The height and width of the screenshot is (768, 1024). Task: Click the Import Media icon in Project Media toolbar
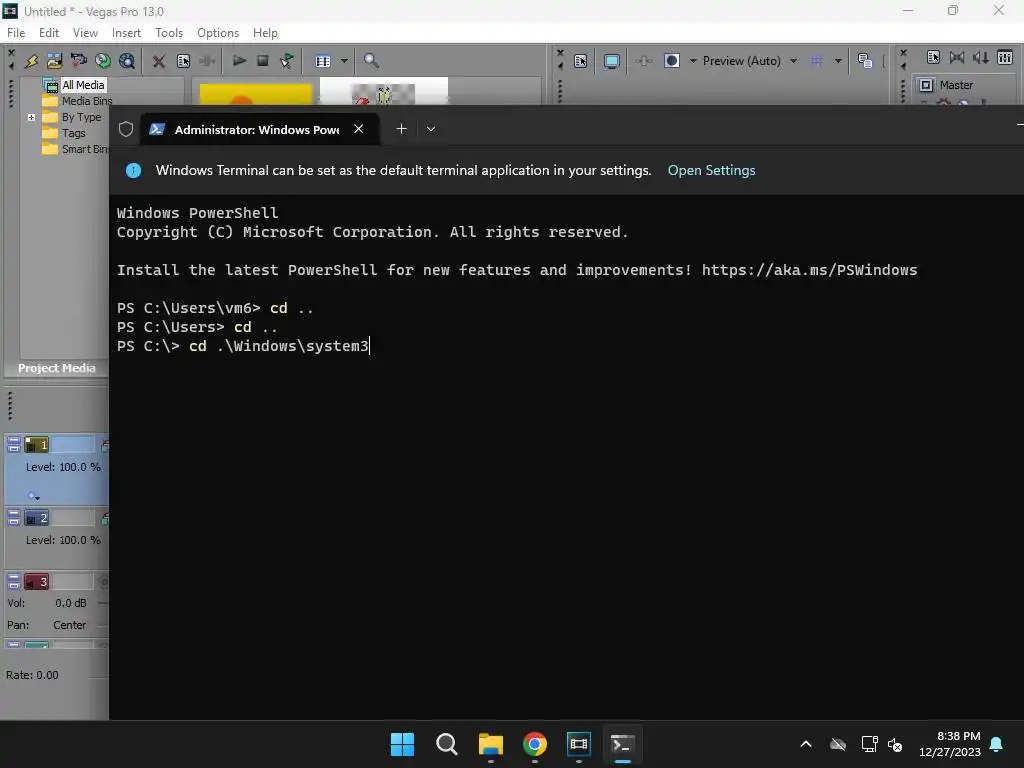click(54, 61)
